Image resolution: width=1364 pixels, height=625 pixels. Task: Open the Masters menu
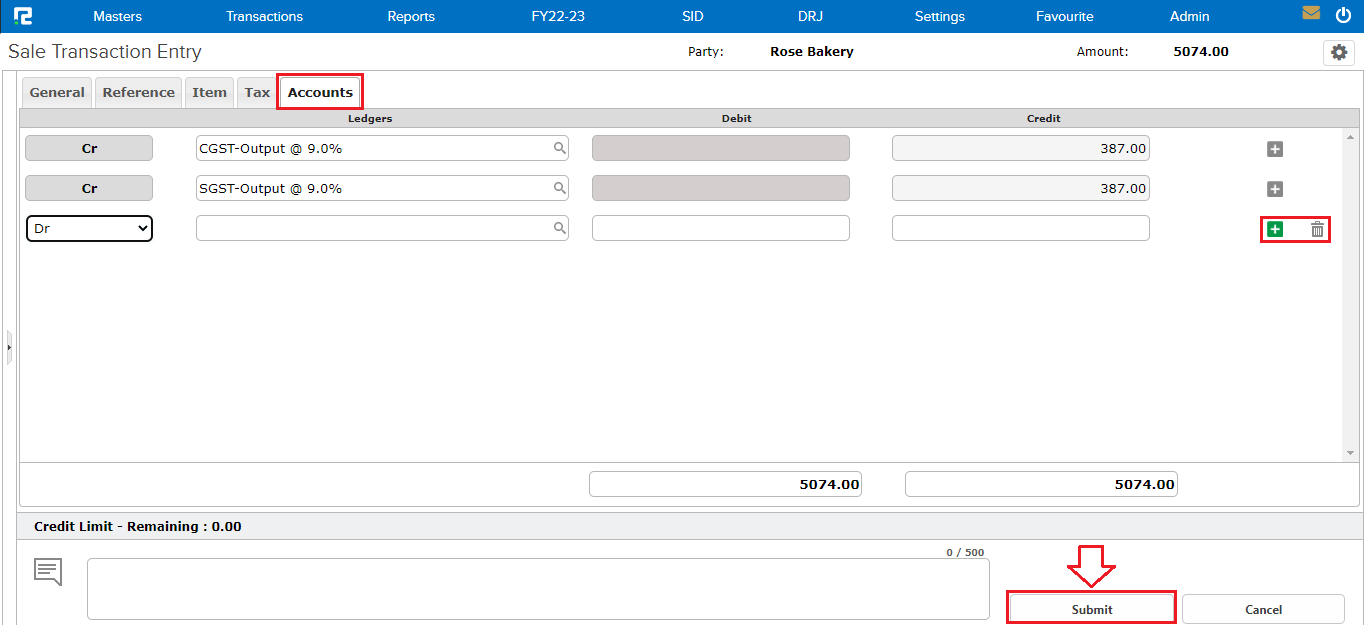tap(117, 16)
